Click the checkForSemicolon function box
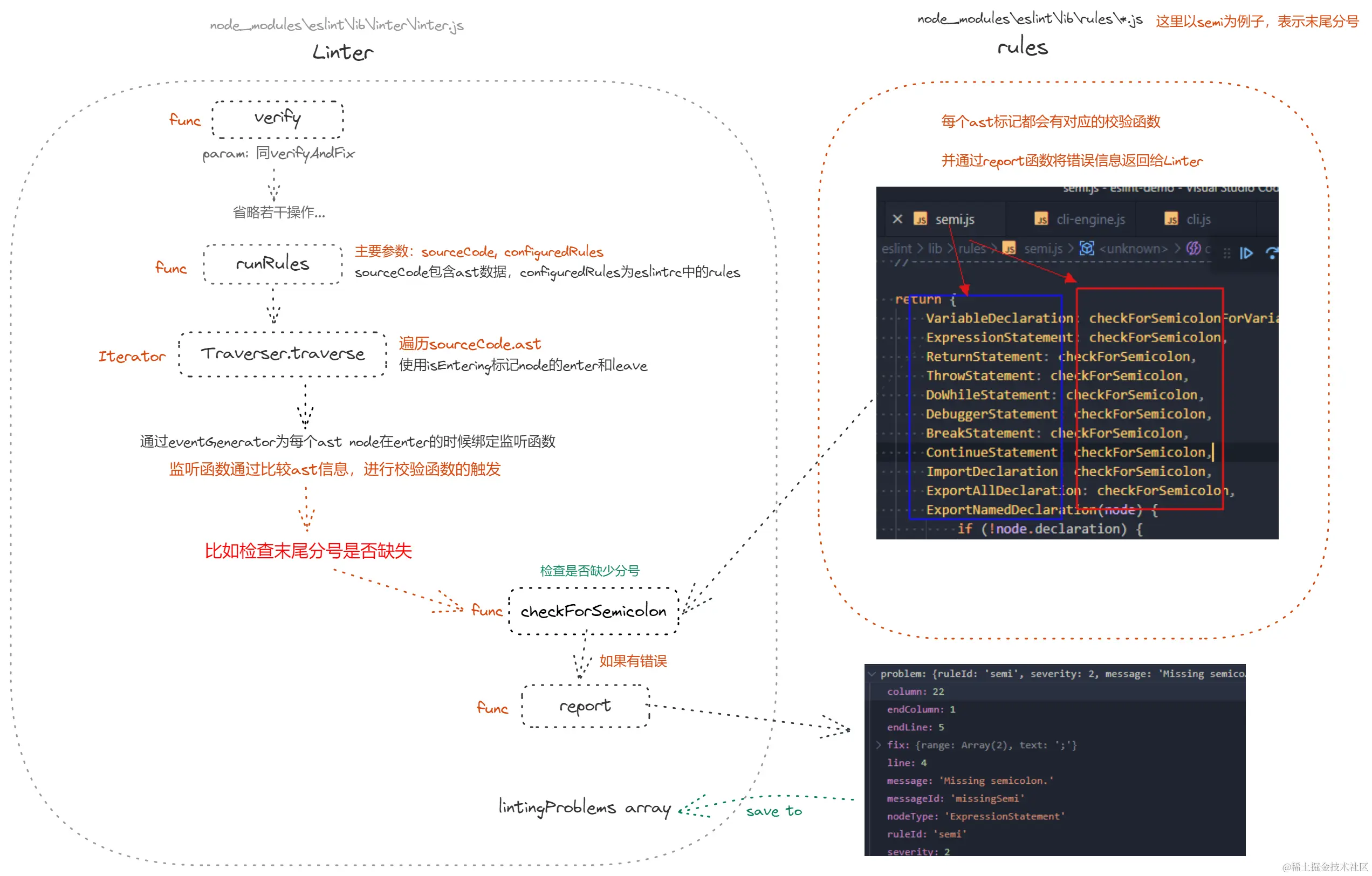This screenshot has width=1372, height=876. (x=593, y=612)
